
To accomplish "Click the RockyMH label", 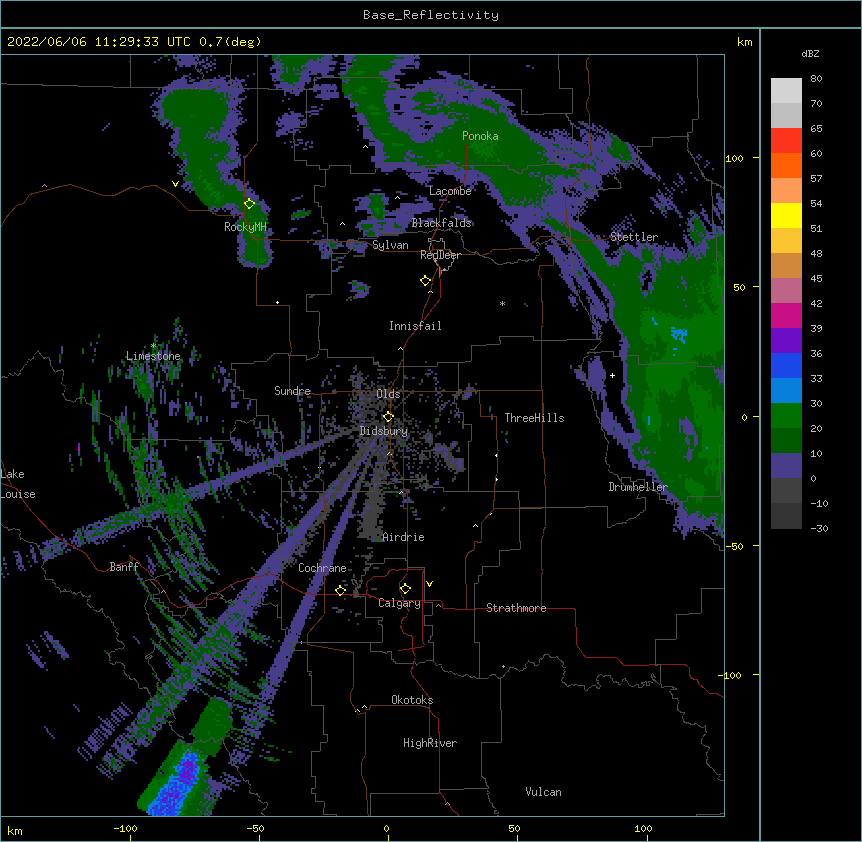I will click(245, 227).
